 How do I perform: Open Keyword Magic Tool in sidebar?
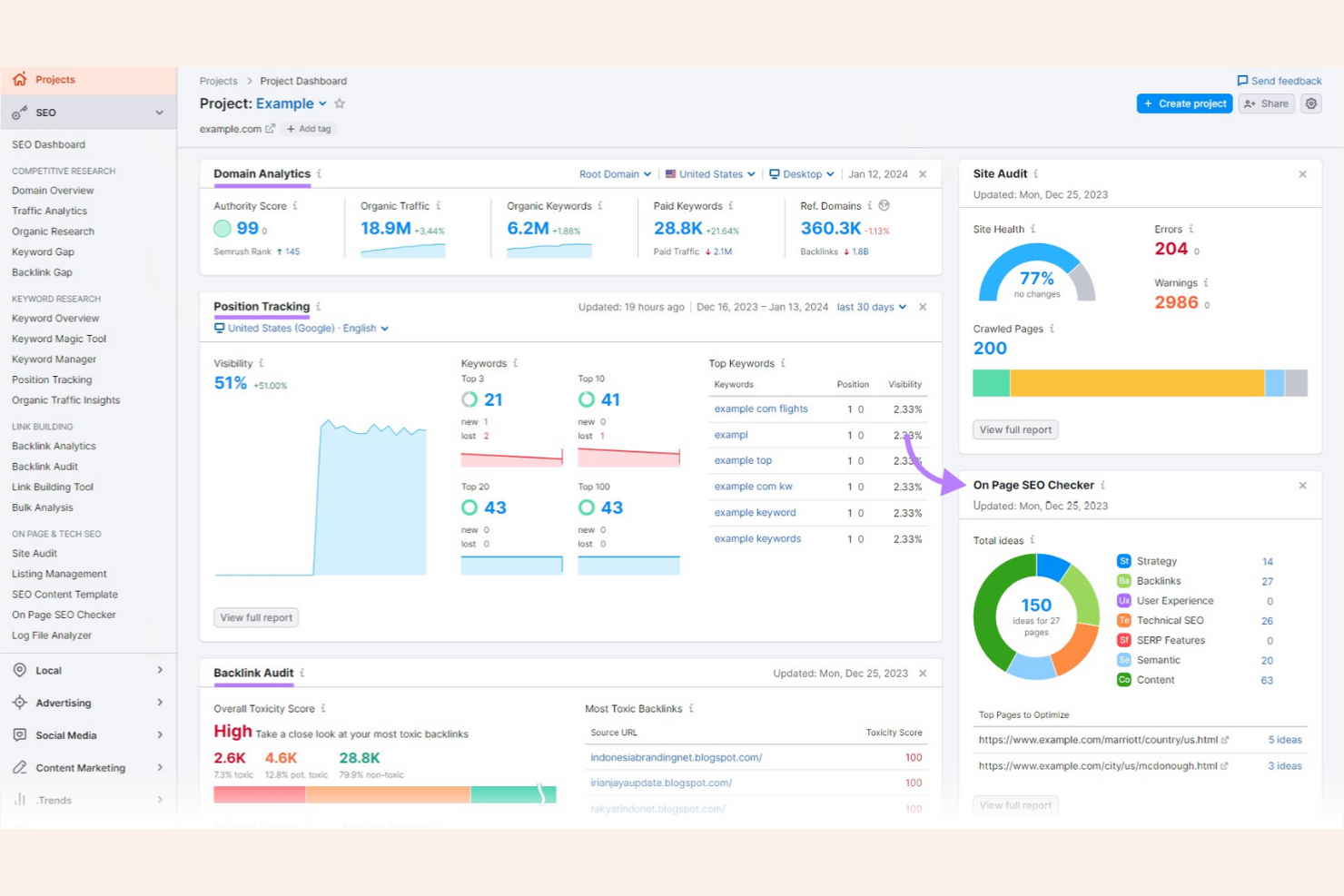[59, 340]
